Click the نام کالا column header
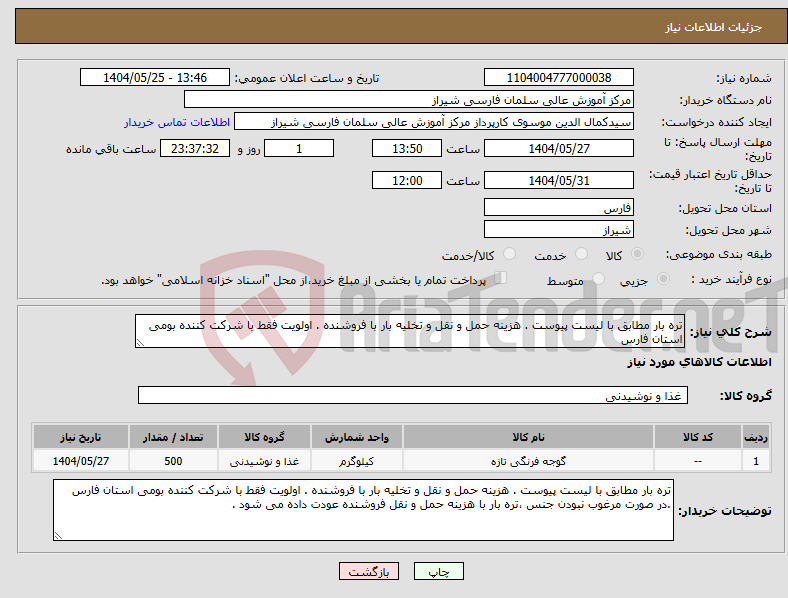This screenshot has height=598, width=788. (x=528, y=437)
